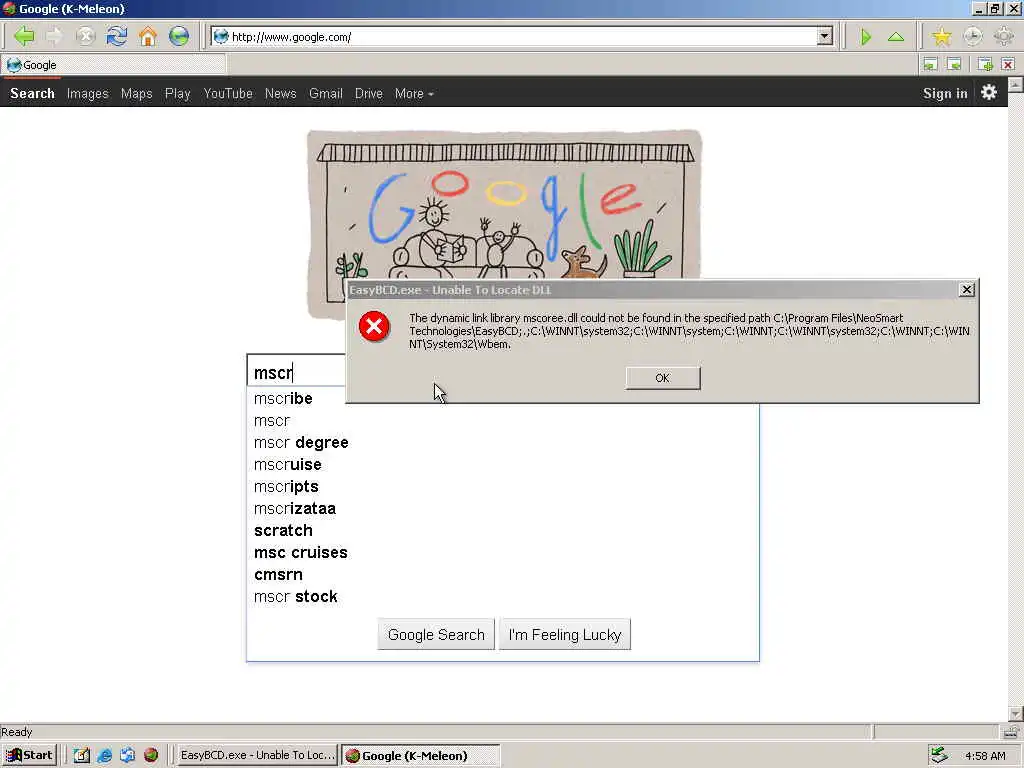Click the globe icon beside Home button
The width and height of the screenshot is (1024, 768).
pyautogui.click(x=178, y=36)
